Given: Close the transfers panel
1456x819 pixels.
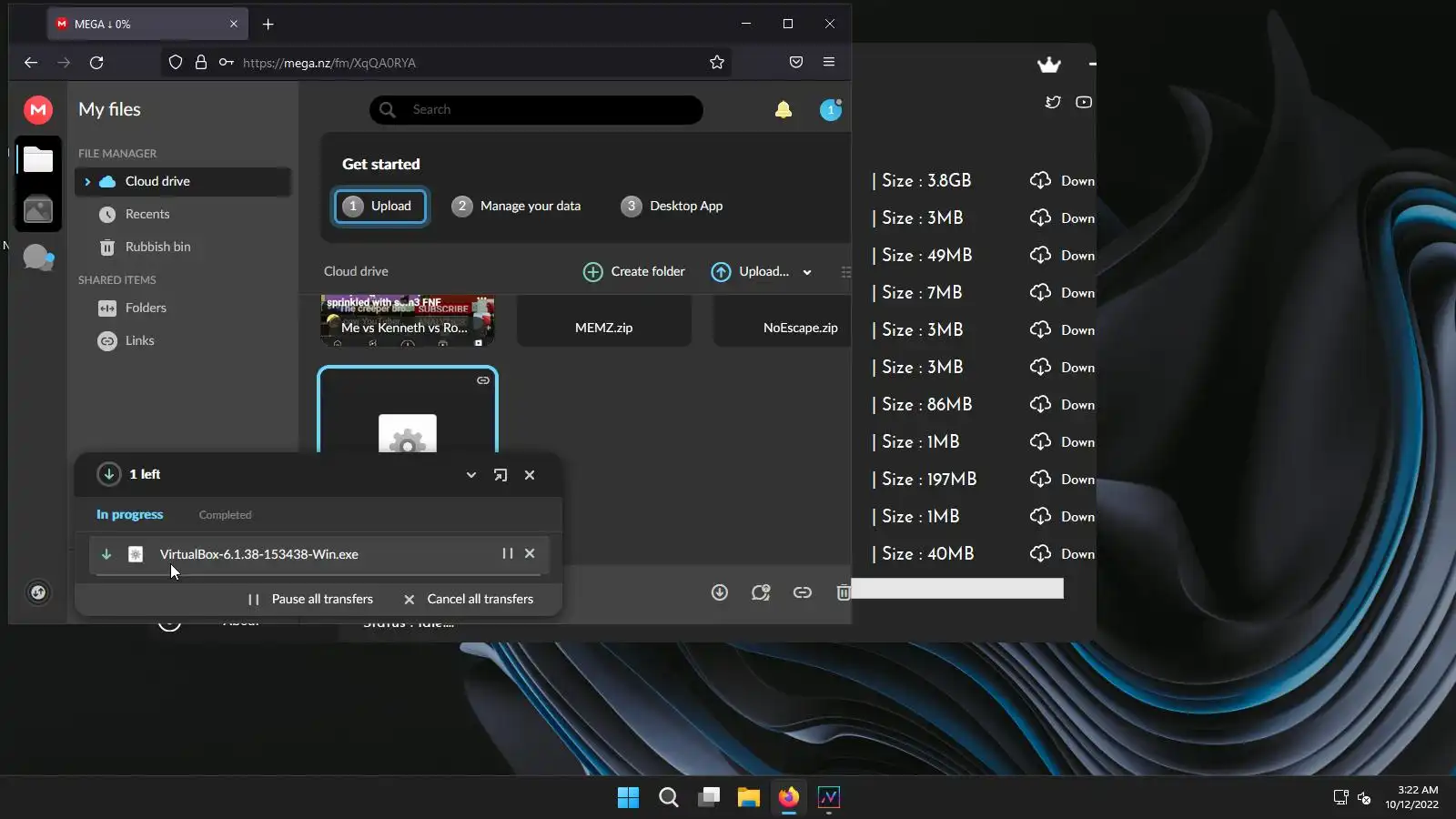Looking at the screenshot, I should tap(530, 475).
